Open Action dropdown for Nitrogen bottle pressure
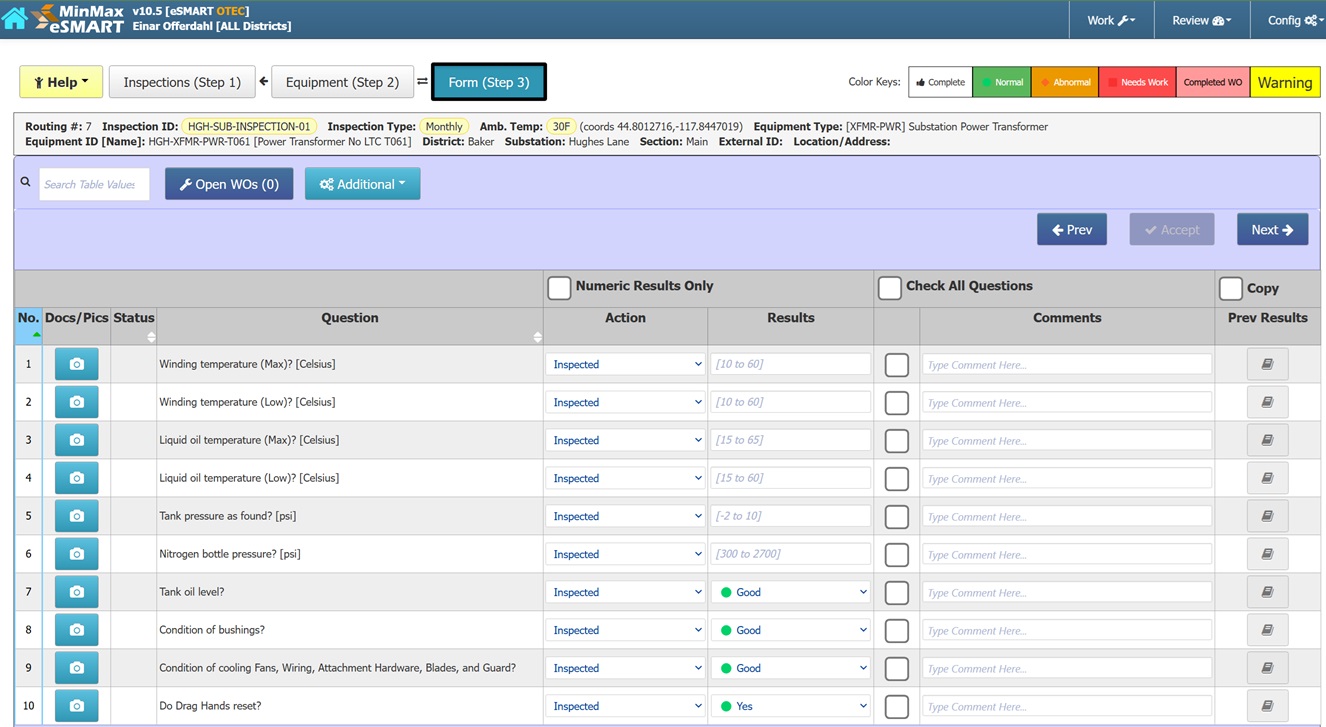This screenshot has width=1326, height=727. coord(626,554)
